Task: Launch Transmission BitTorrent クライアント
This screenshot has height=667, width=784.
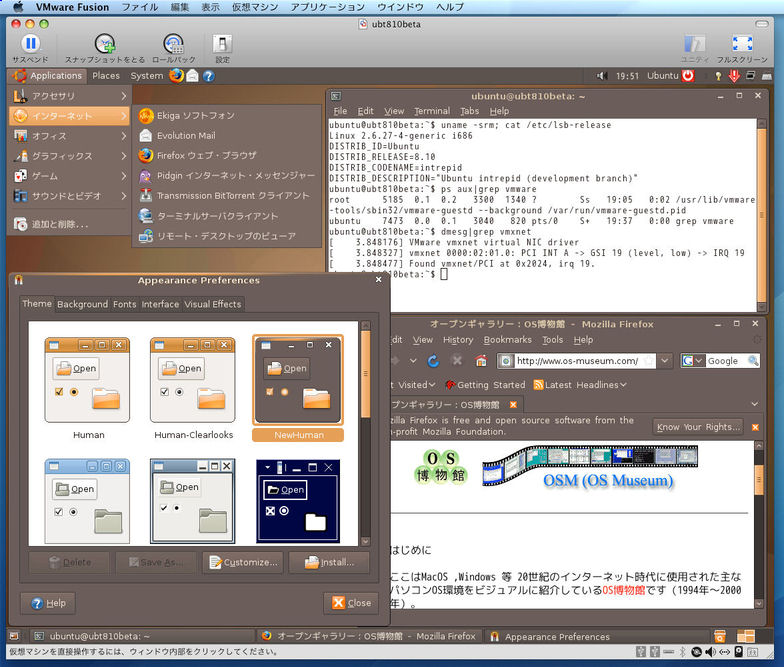Action: pyautogui.click(x=224, y=196)
